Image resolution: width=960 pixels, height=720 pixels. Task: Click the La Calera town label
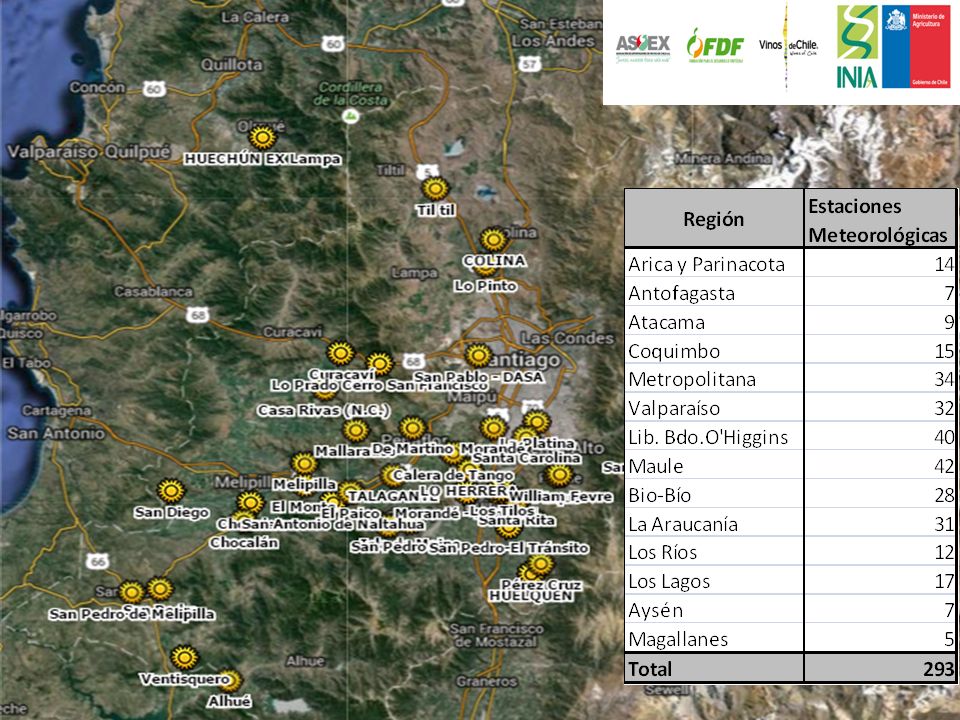coord(255,17)
